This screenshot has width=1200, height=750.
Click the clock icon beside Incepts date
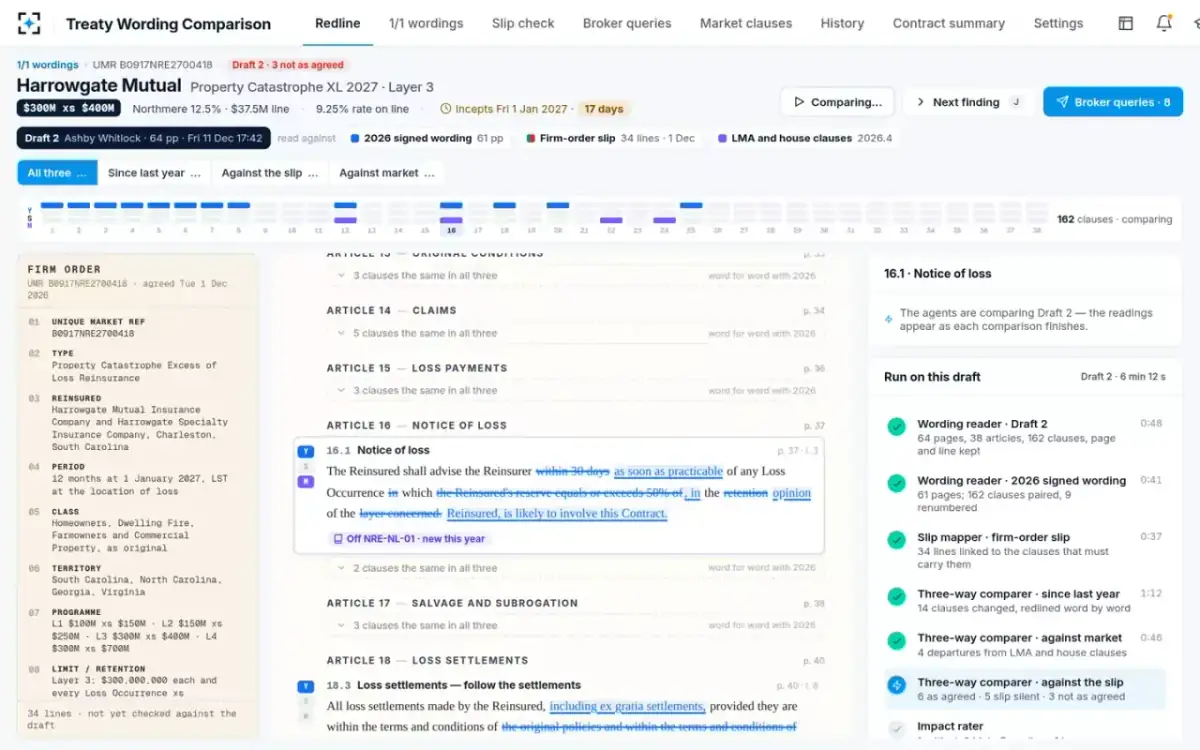click(x=446, y=109)
